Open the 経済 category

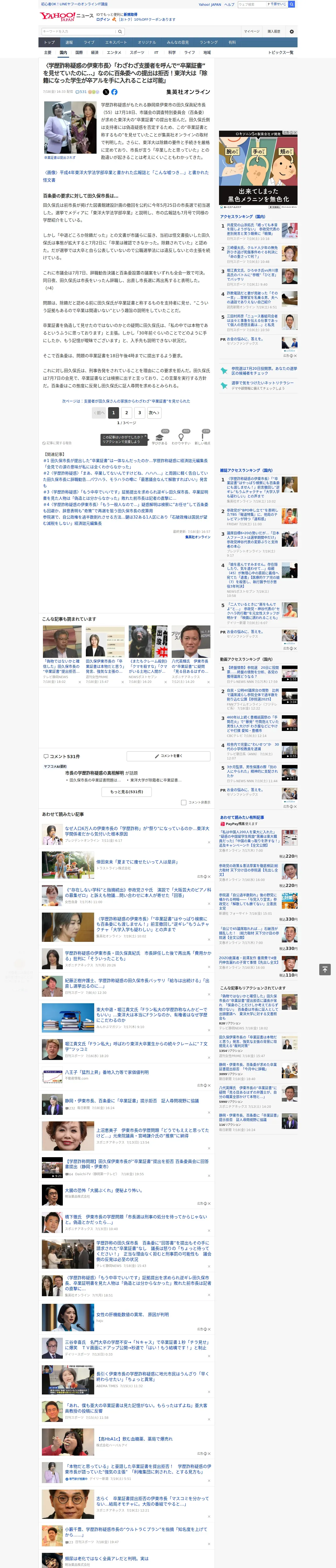tap(94, 52)
